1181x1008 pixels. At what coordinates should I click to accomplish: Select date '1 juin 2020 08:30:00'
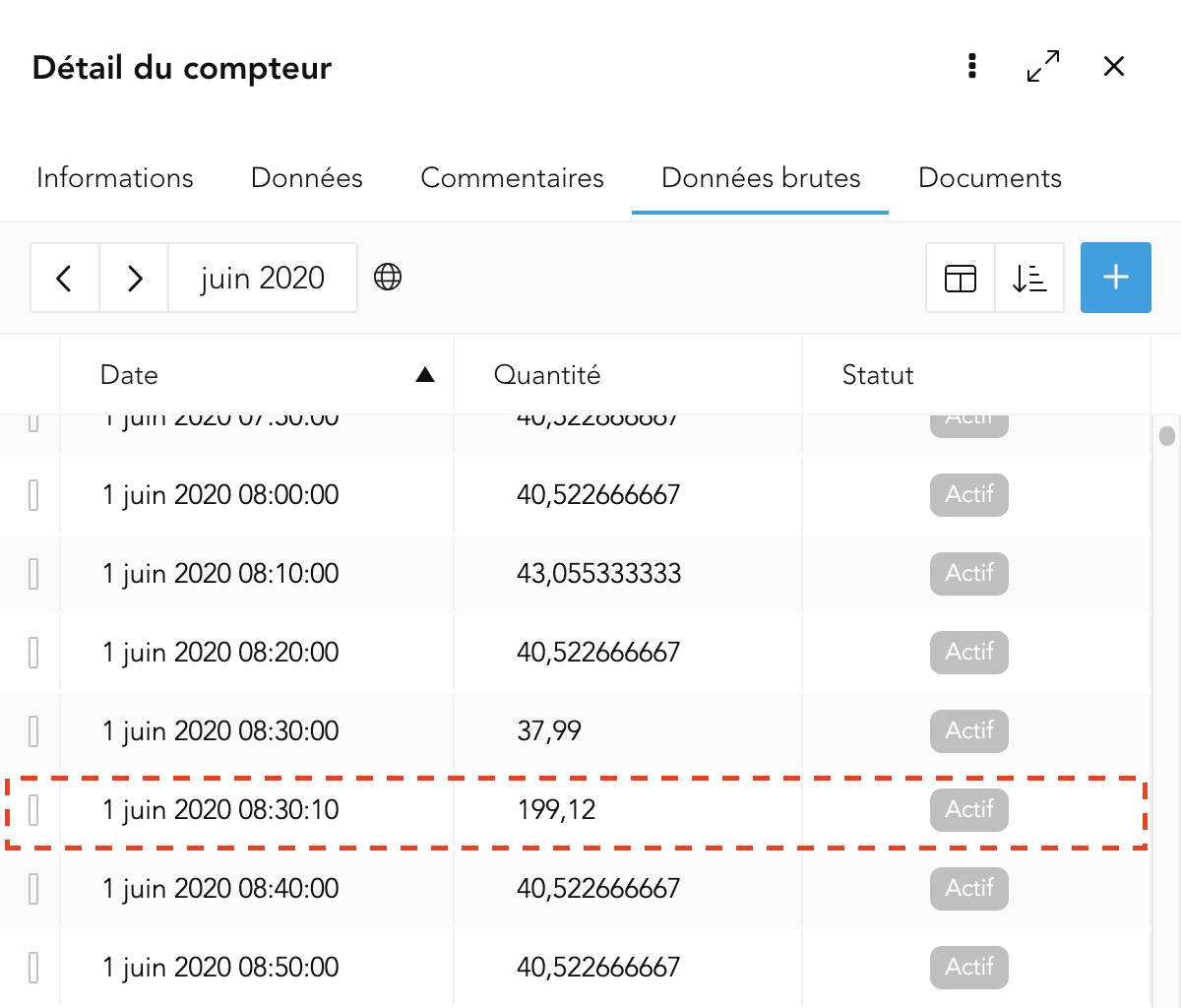pos(220,730)
